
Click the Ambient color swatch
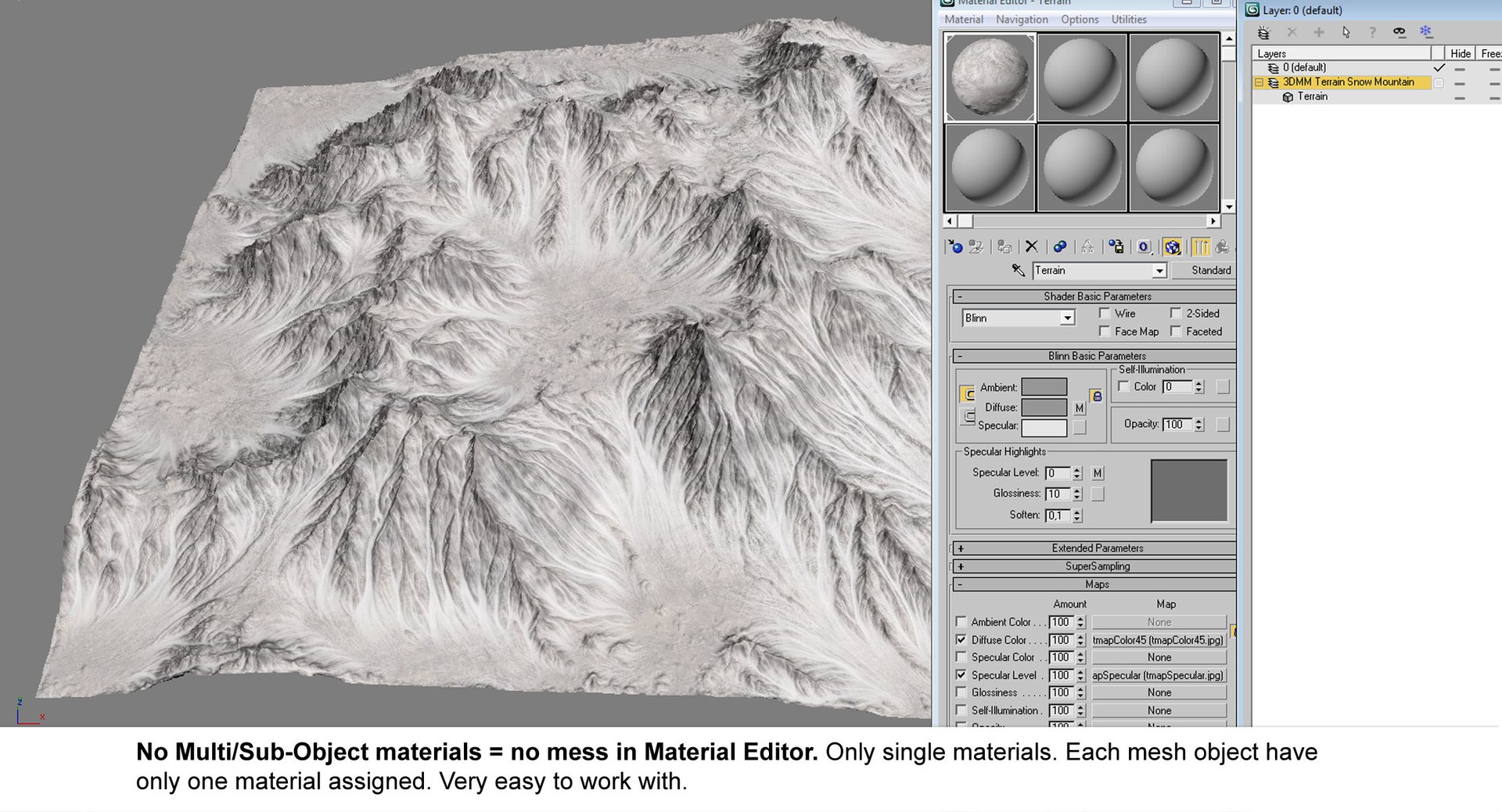click(1044, 387)
